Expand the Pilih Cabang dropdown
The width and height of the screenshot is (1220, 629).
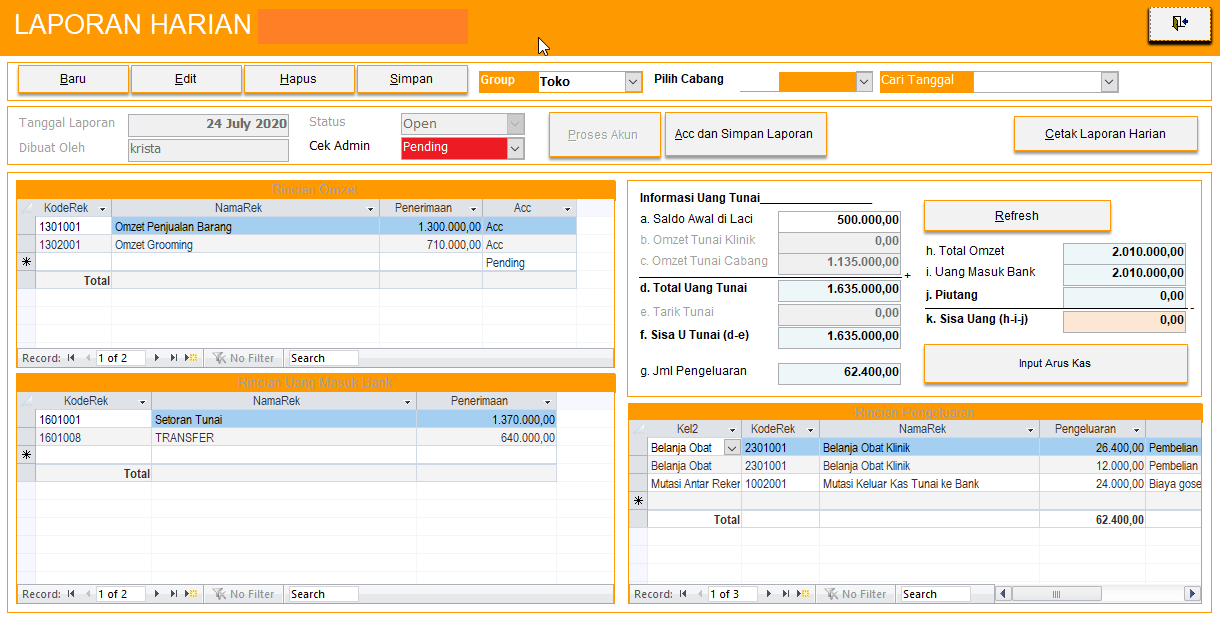(x=864, y=82)
